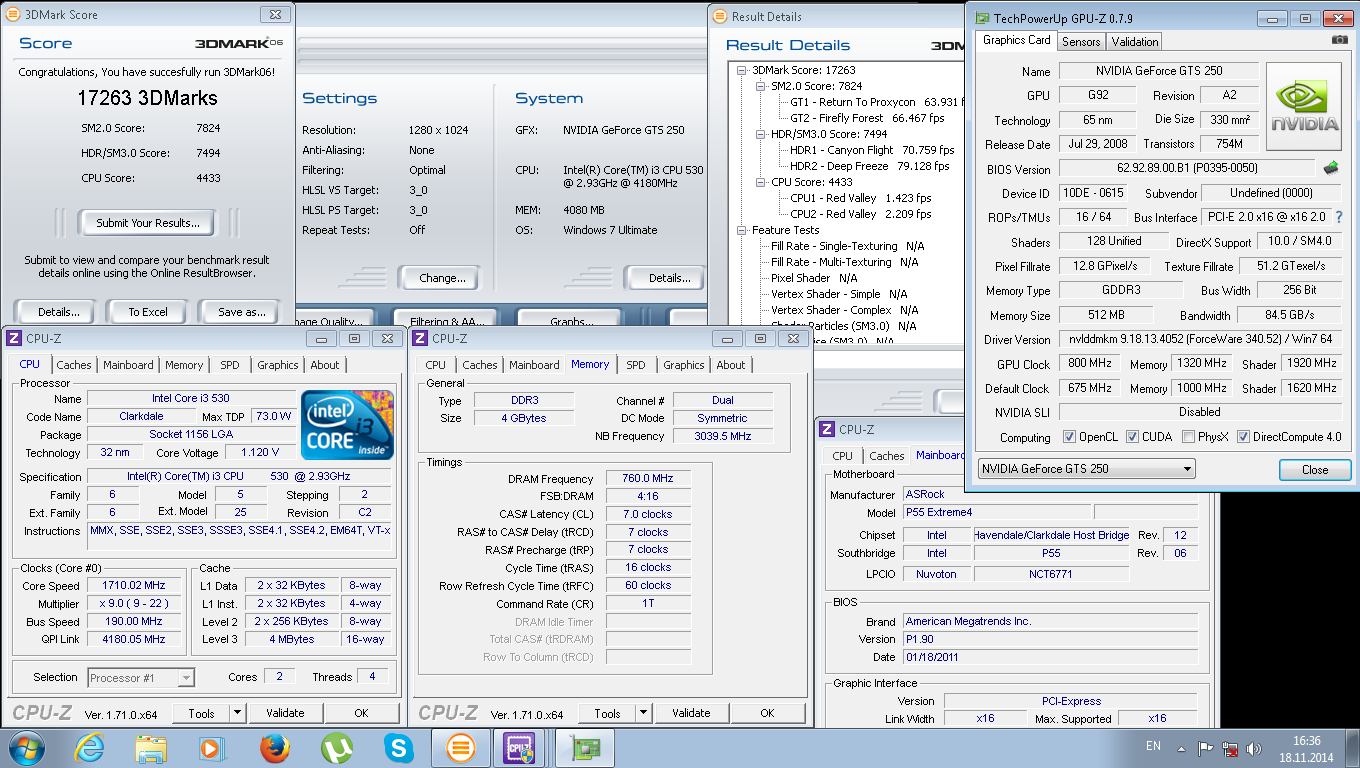This screenshot has width=1360, height=768.
Task: Open Skype from the taskbar
Action: pyautogui.click(x=399, y=748)
